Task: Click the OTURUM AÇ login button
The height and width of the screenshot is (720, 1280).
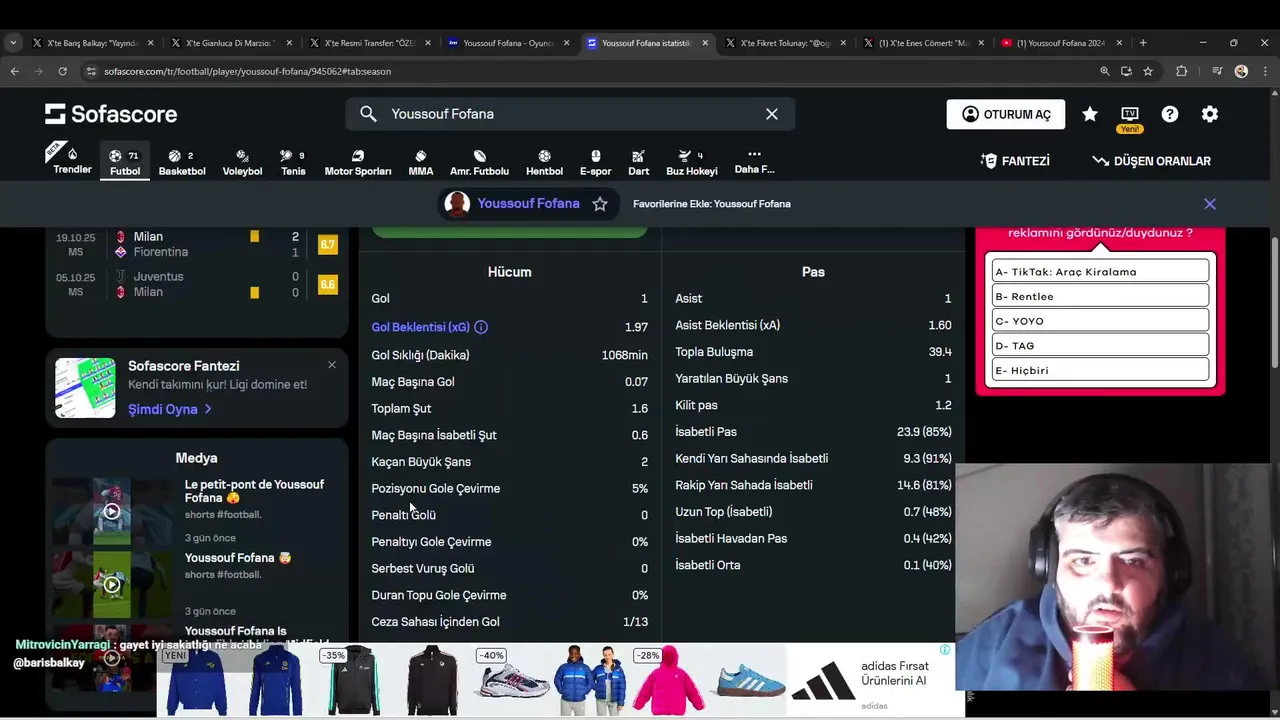Action: 1006,114
